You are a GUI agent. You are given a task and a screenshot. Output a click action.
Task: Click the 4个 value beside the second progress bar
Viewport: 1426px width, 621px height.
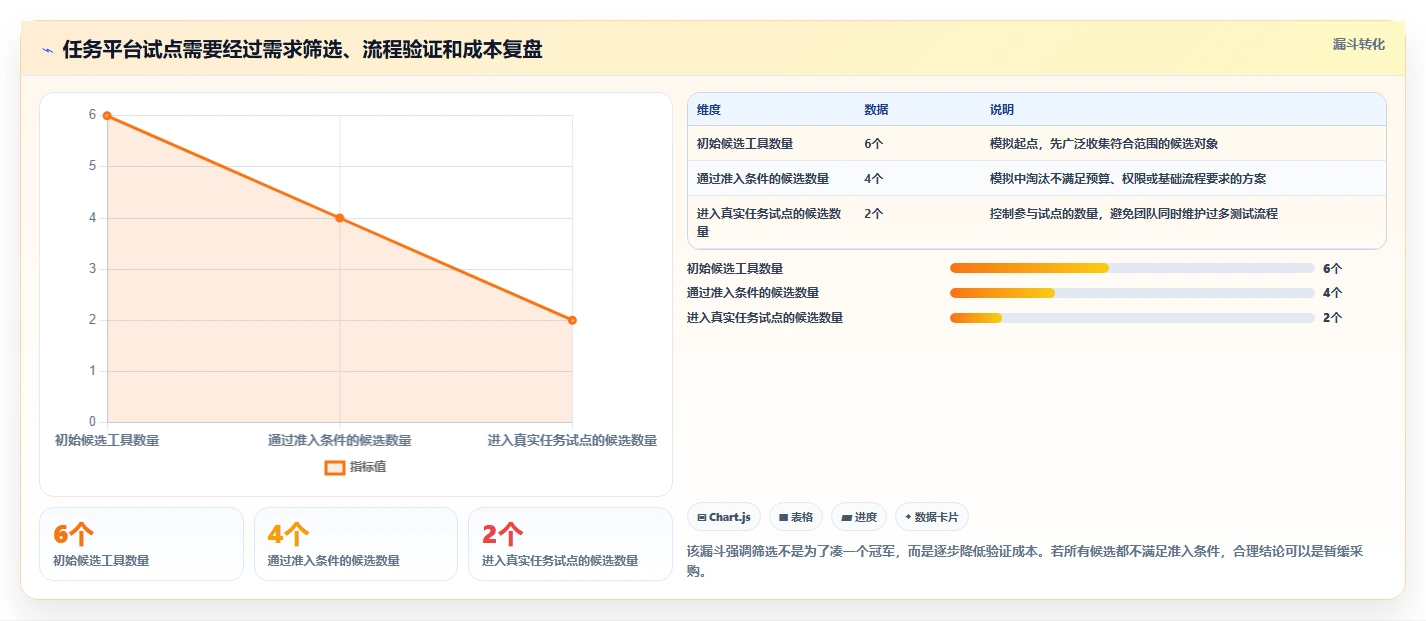(1332, 293)
